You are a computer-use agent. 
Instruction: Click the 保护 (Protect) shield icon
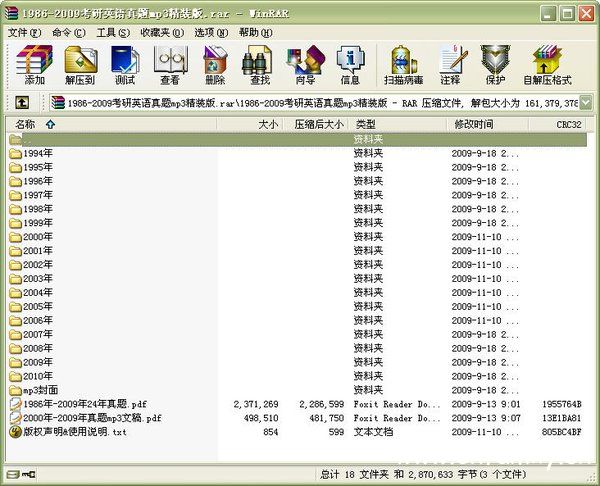point(494,64)
